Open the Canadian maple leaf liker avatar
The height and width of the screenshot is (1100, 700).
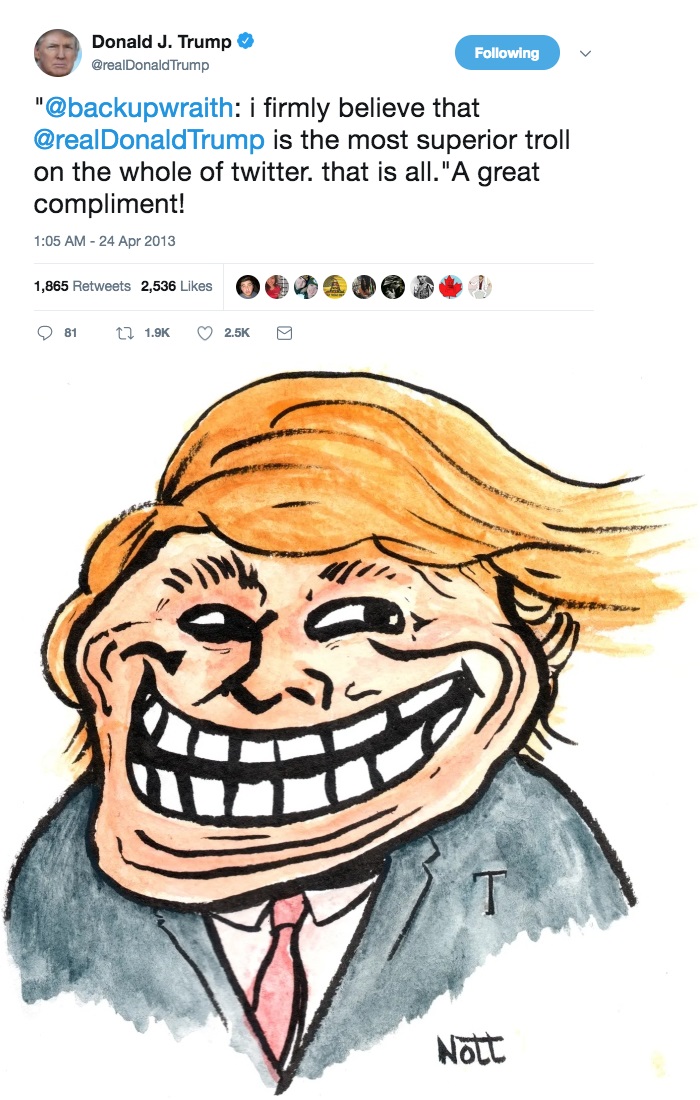(x=451, y=287)
